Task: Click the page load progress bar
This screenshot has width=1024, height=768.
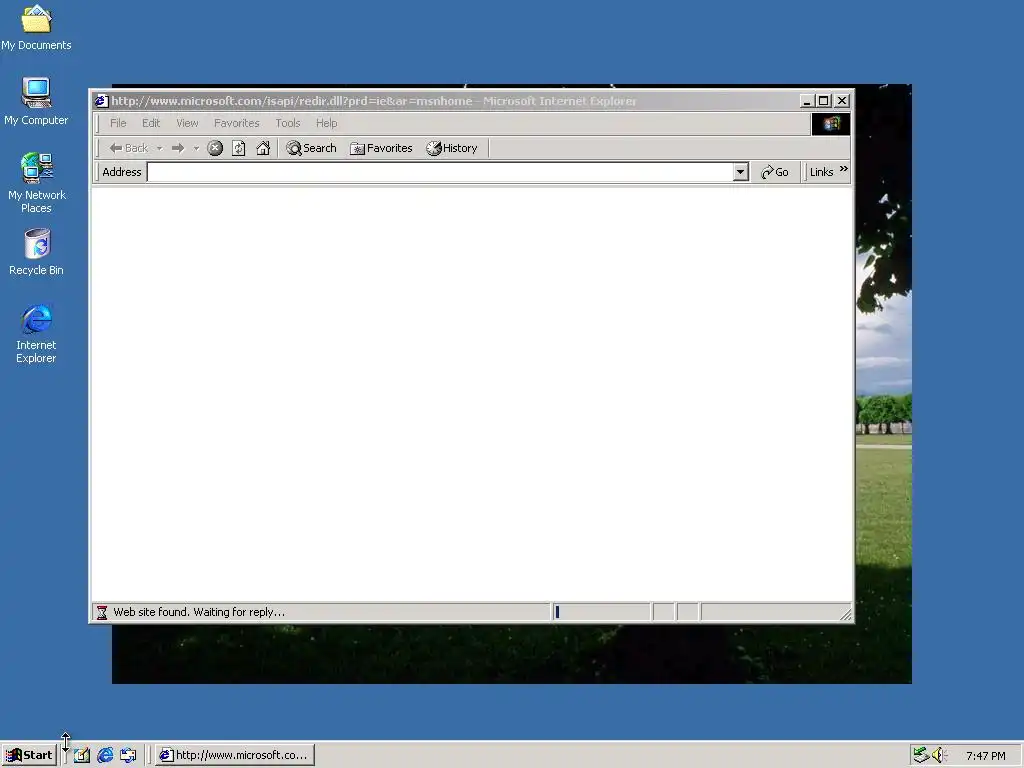Action: [601, 612]
